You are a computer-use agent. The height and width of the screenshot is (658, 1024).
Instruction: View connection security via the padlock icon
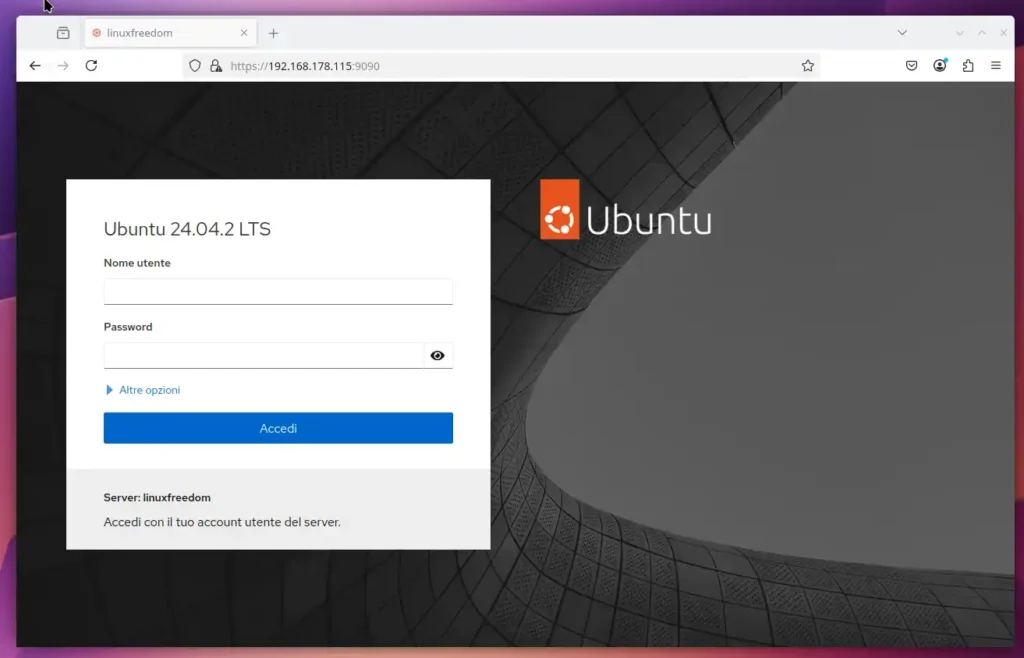(216, 66)
